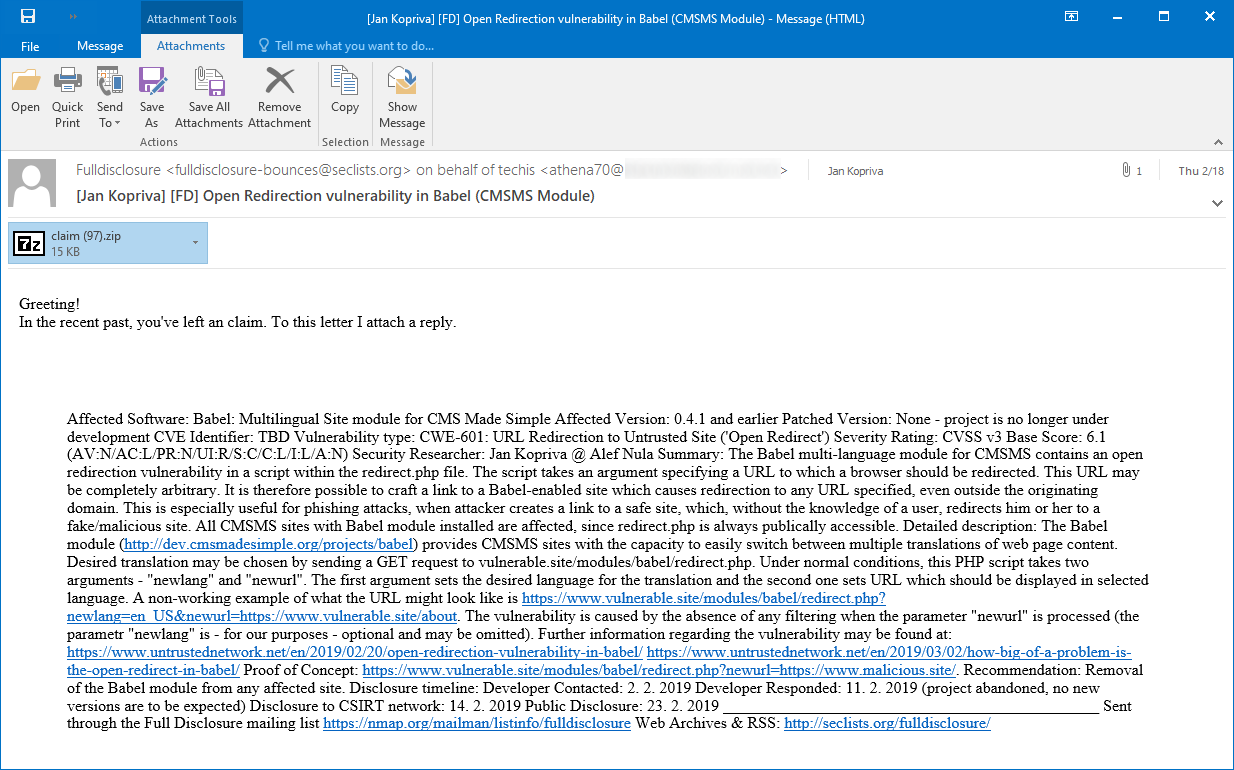Open untrustednetwork open-redirection-vulnerability-in-babel link

click(355, 652)
